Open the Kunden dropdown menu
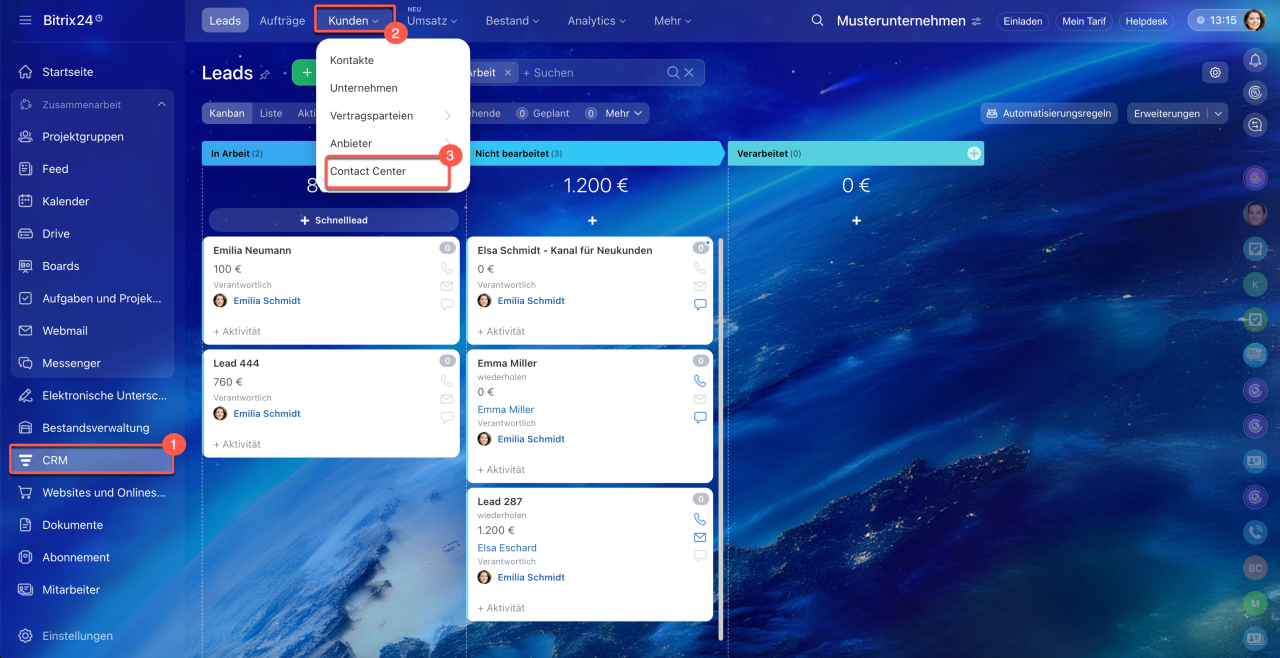 [x=354, y=21]
